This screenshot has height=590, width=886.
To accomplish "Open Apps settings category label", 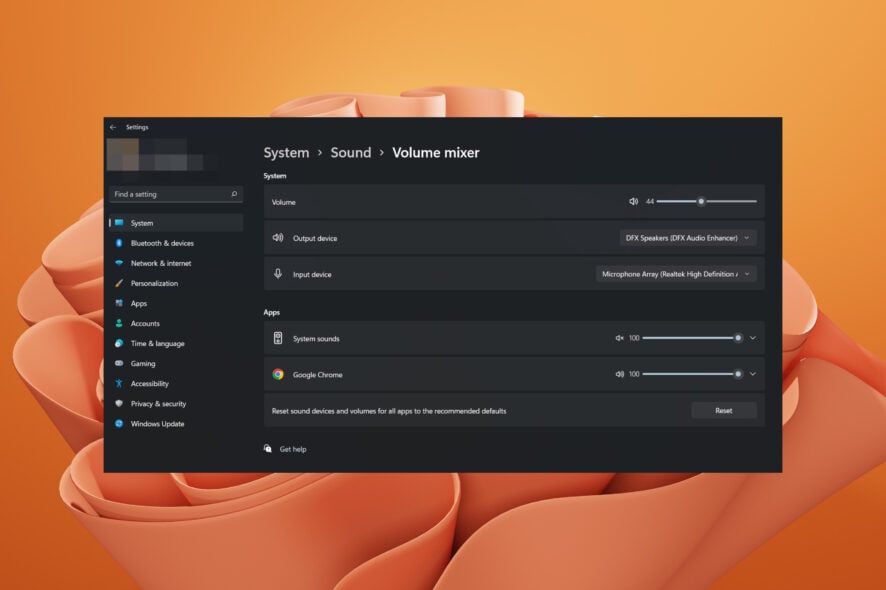I will 139,303.
